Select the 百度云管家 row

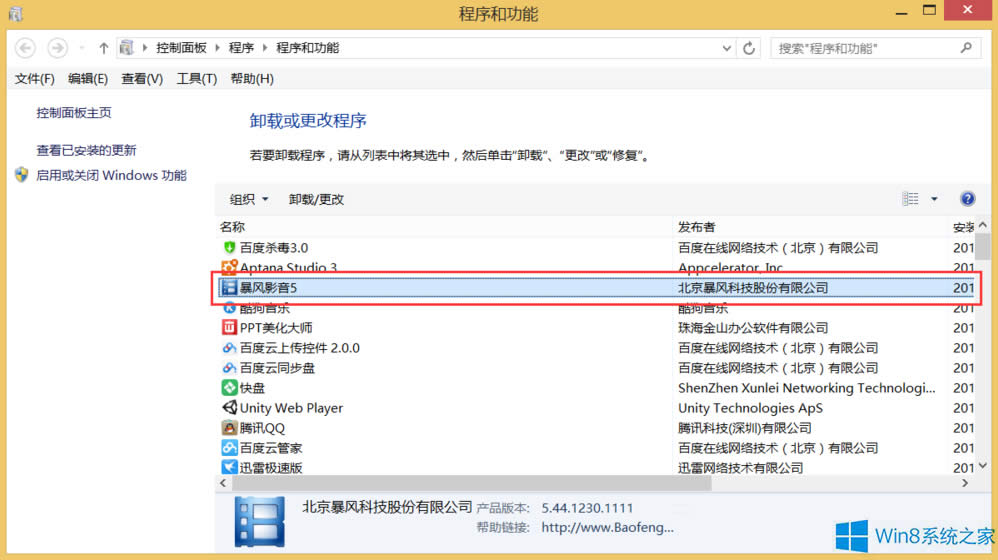point(596,447)
